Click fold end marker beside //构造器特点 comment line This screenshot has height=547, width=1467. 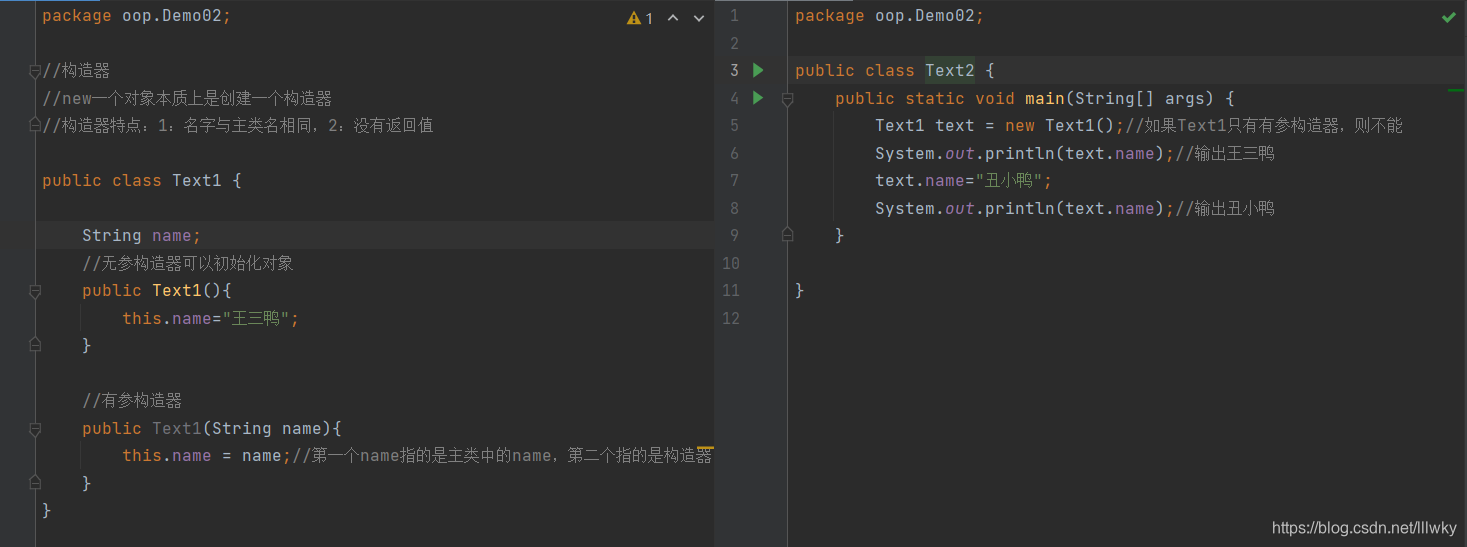point(35,126)
